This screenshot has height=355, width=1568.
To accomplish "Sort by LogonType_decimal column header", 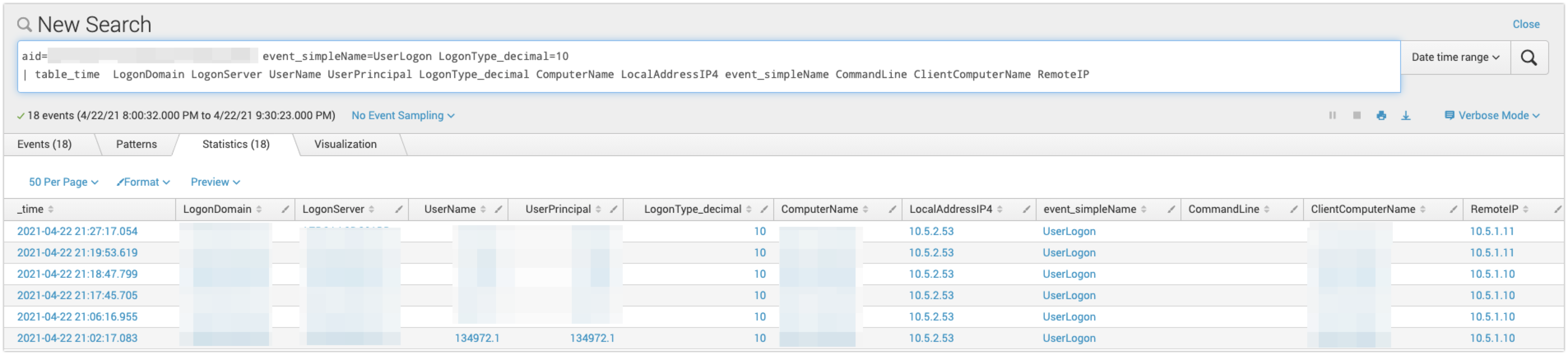I will click(698, 209).
